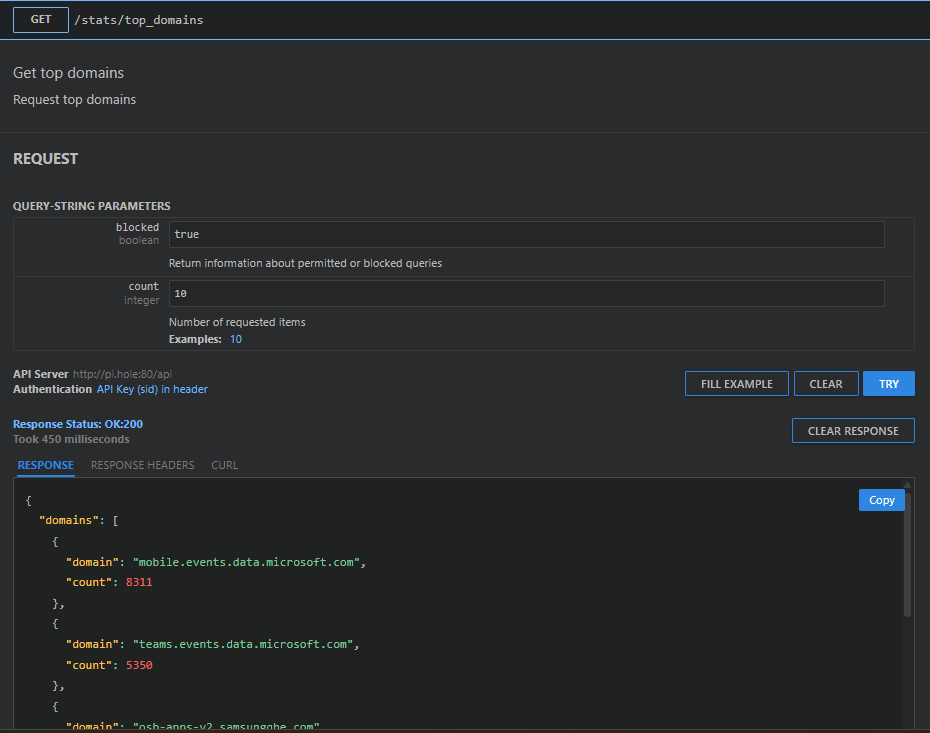Focus the blocked parameter input field
The image size is (930, 733).
click(526, 234)
